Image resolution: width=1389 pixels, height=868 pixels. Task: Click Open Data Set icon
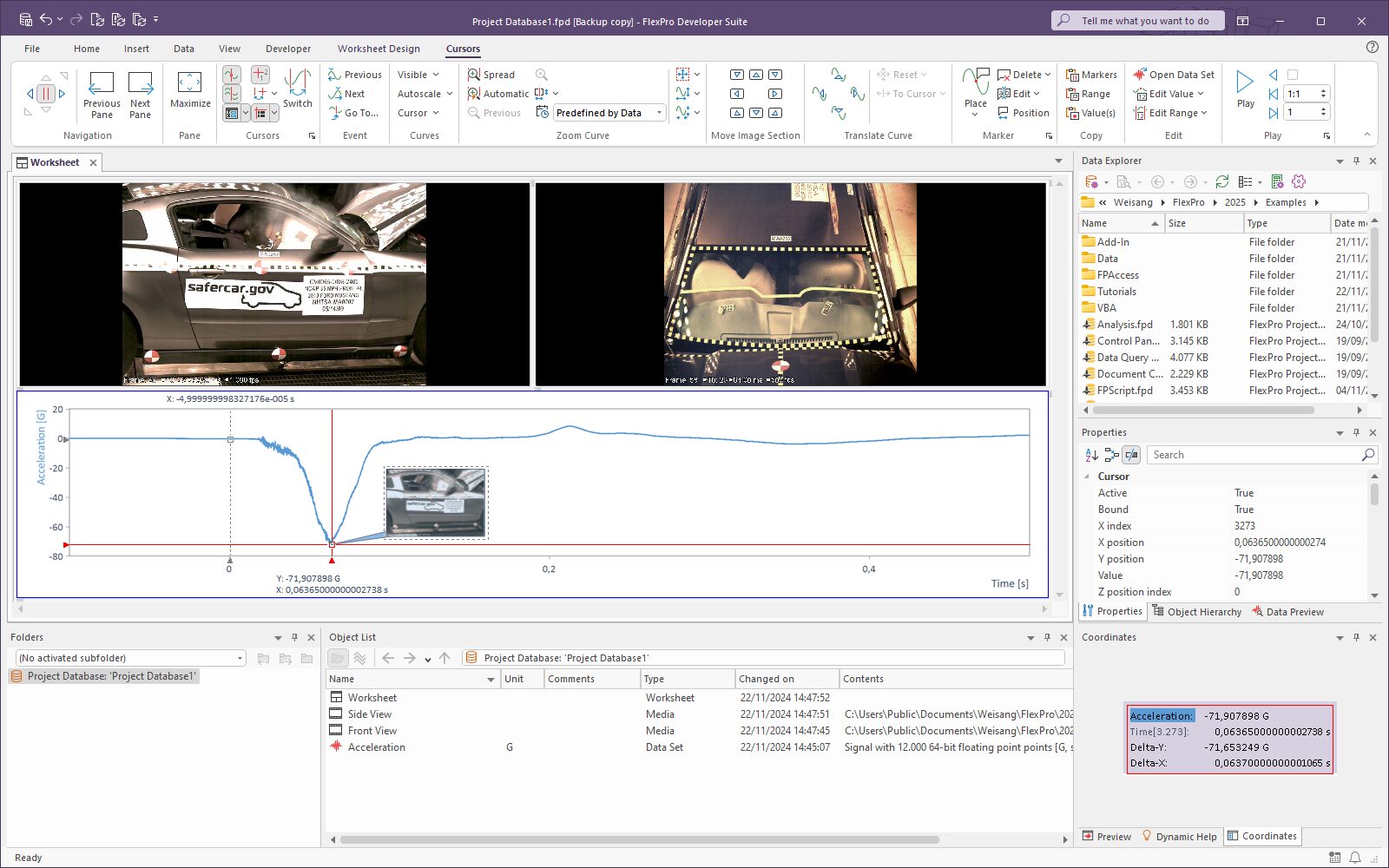click(1139, 75)
